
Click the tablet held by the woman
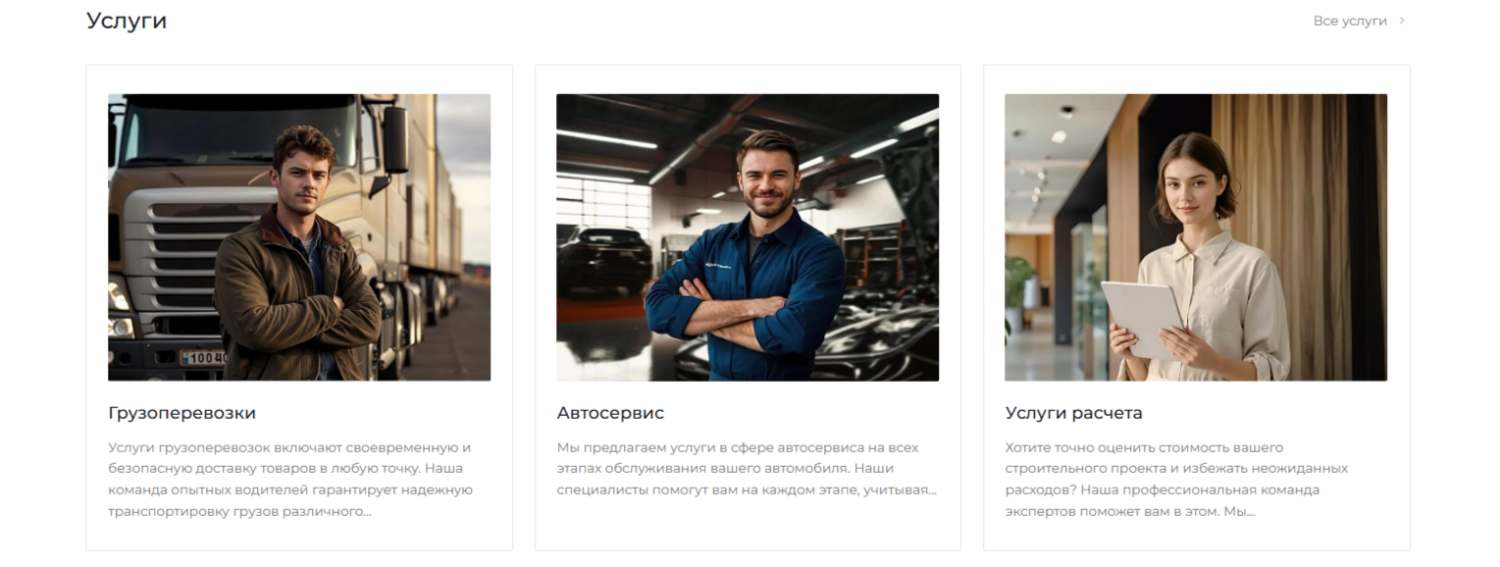(x=1144, y=320)
